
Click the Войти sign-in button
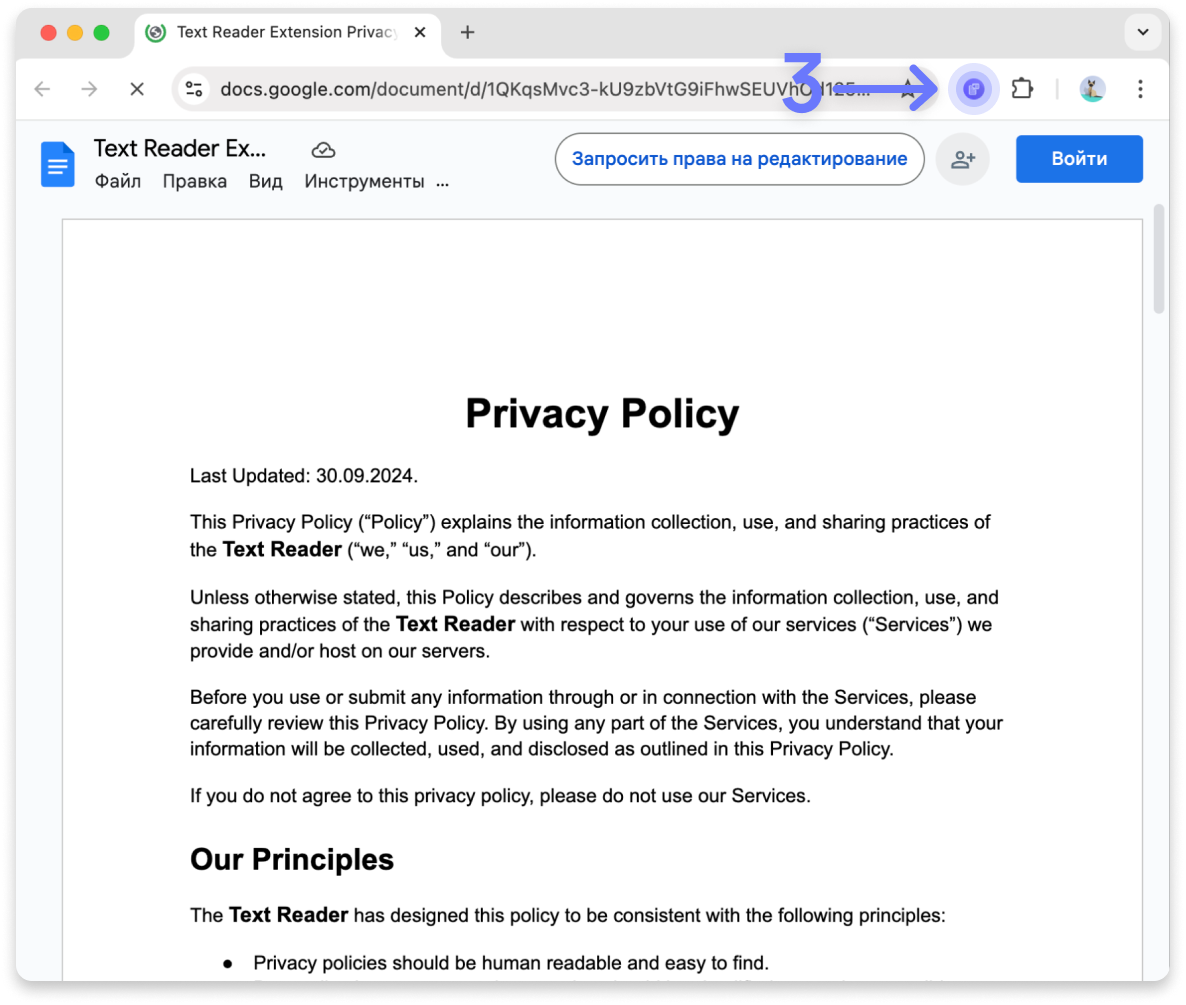point(1079,159)
